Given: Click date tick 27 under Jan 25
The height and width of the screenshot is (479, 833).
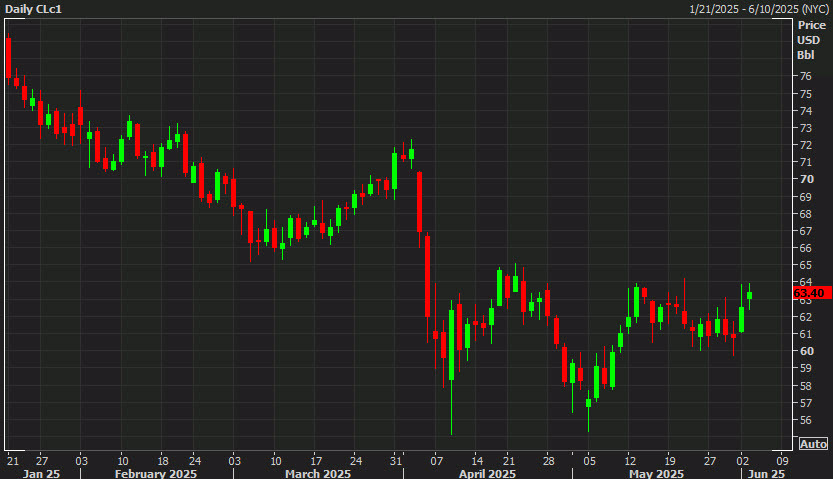Looking at the screenshot, I should (x=42, y=461).
